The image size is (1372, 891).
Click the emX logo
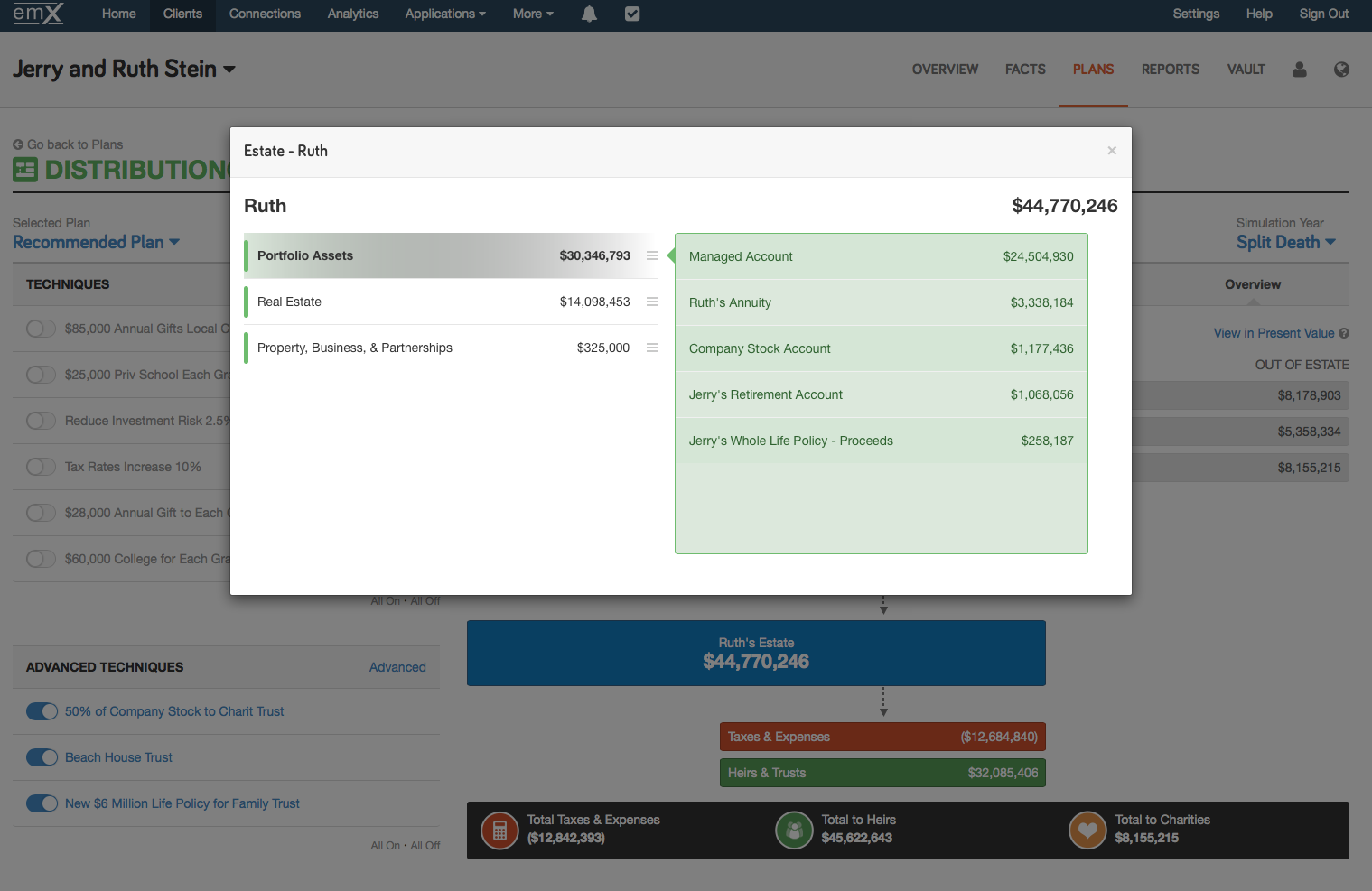coord(38,14)
